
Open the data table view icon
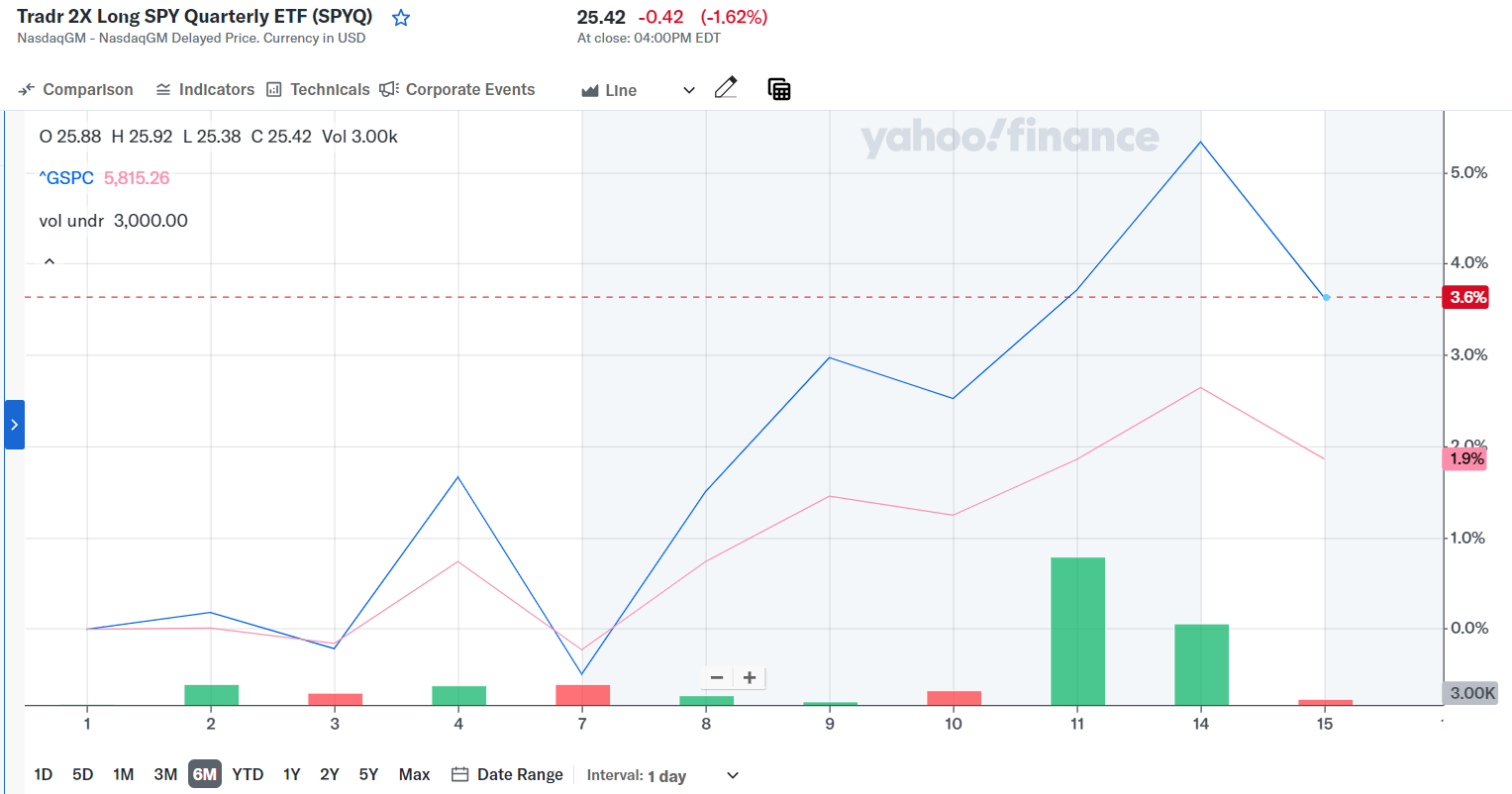tap(779, 89)
